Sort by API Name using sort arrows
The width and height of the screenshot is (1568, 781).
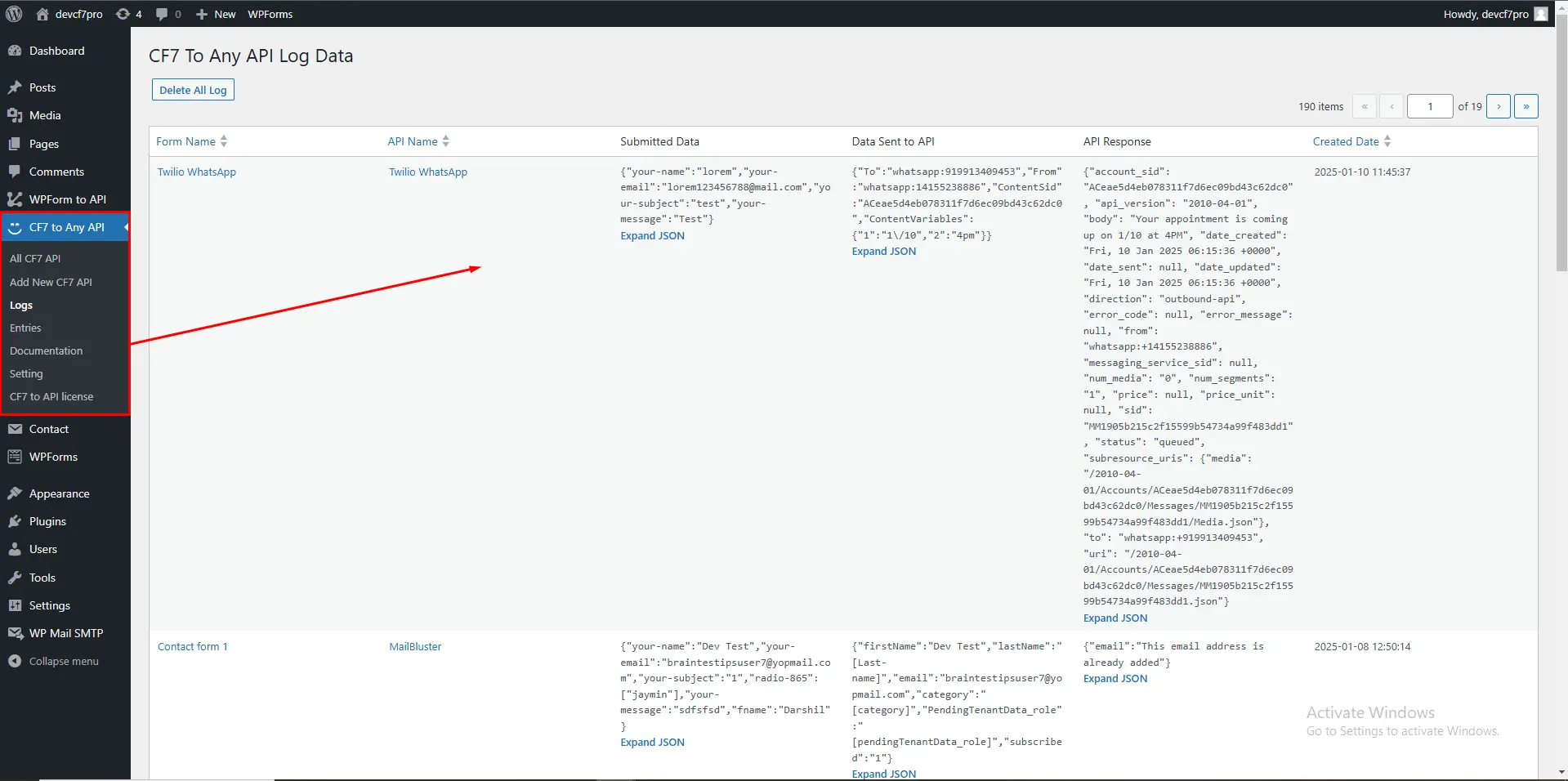pyautogui.click(x=446, y=141)
